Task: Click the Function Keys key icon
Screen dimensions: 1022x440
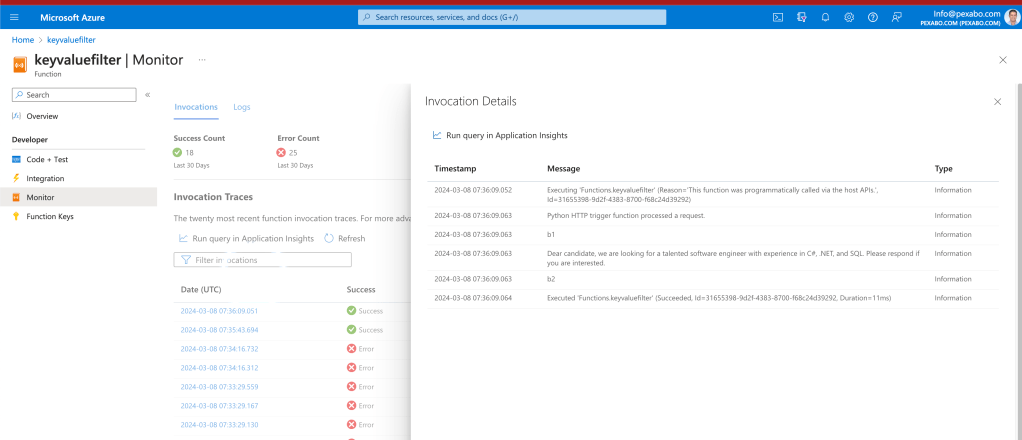Action: pyautogui.click(x=16, y=216)
